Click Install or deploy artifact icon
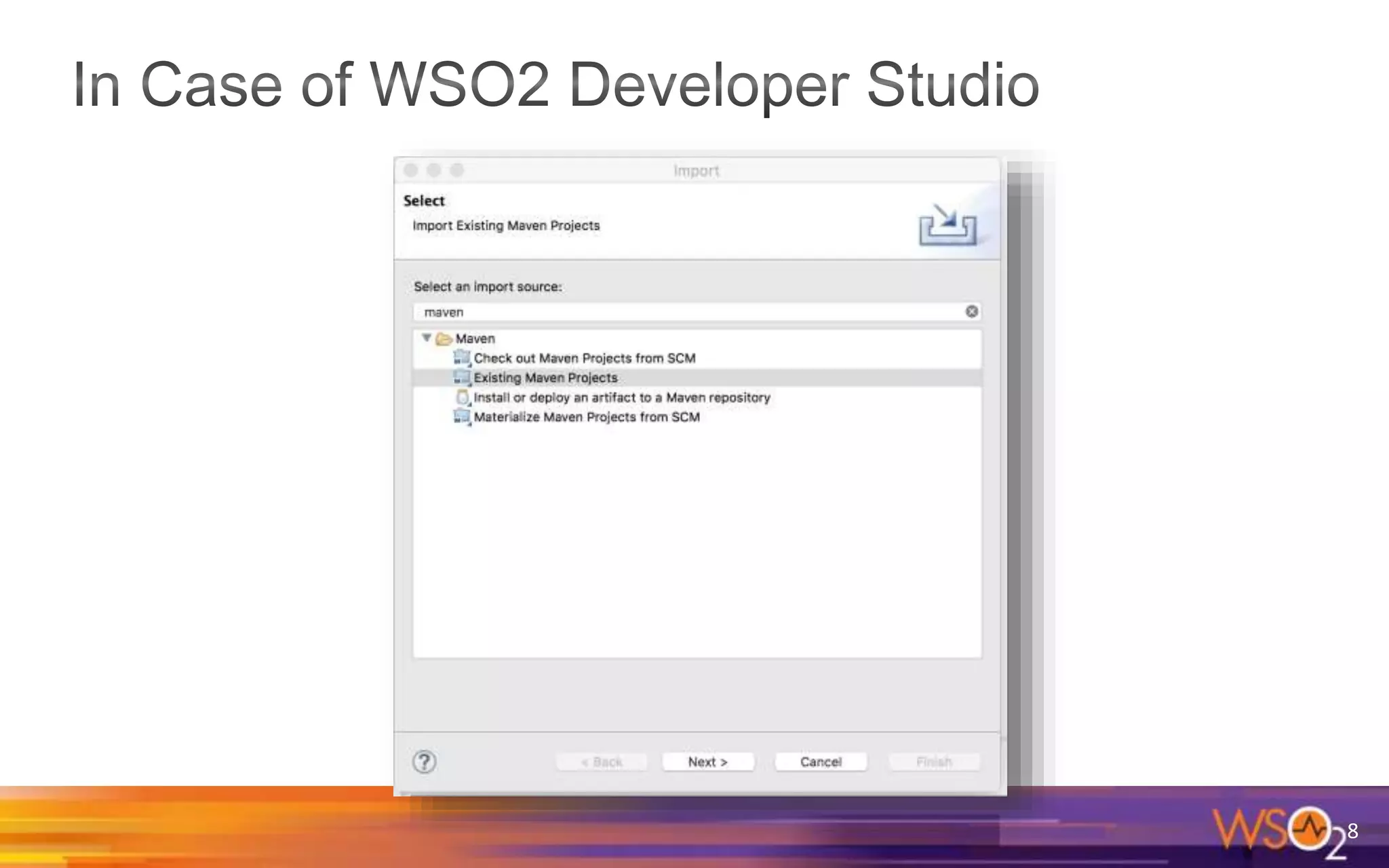Viewport: 1389px width, 868px height. pos(463,397)
